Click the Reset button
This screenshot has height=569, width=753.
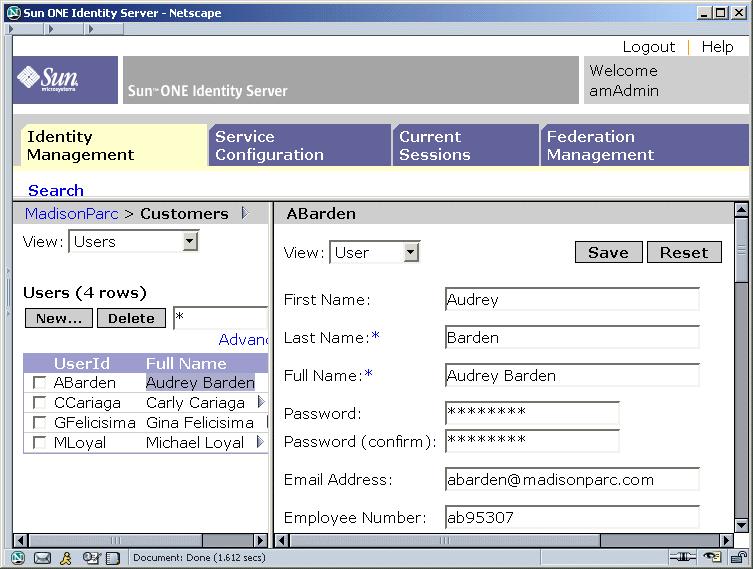click(684, 252)
